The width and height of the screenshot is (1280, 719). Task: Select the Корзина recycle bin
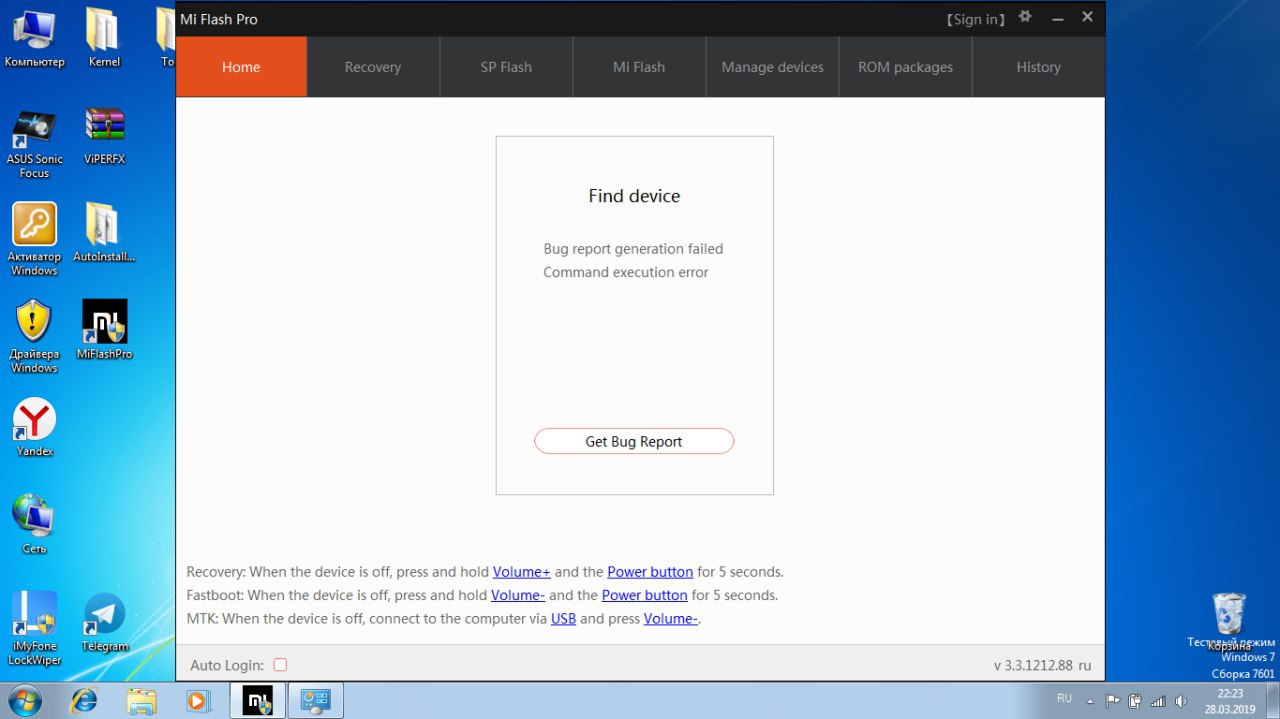(x=1229, y=620)
